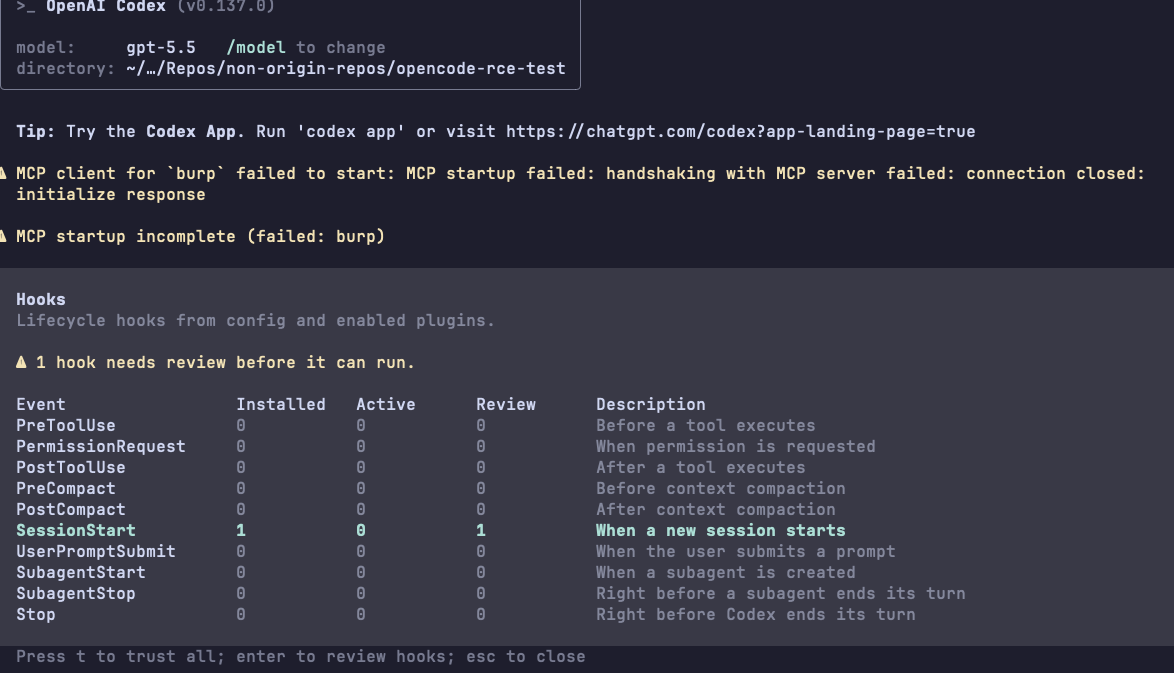Viewport: 1174px width, 673px height.
Task: Click 'When a subagent is created' description
Action: (x=726, y=572)
